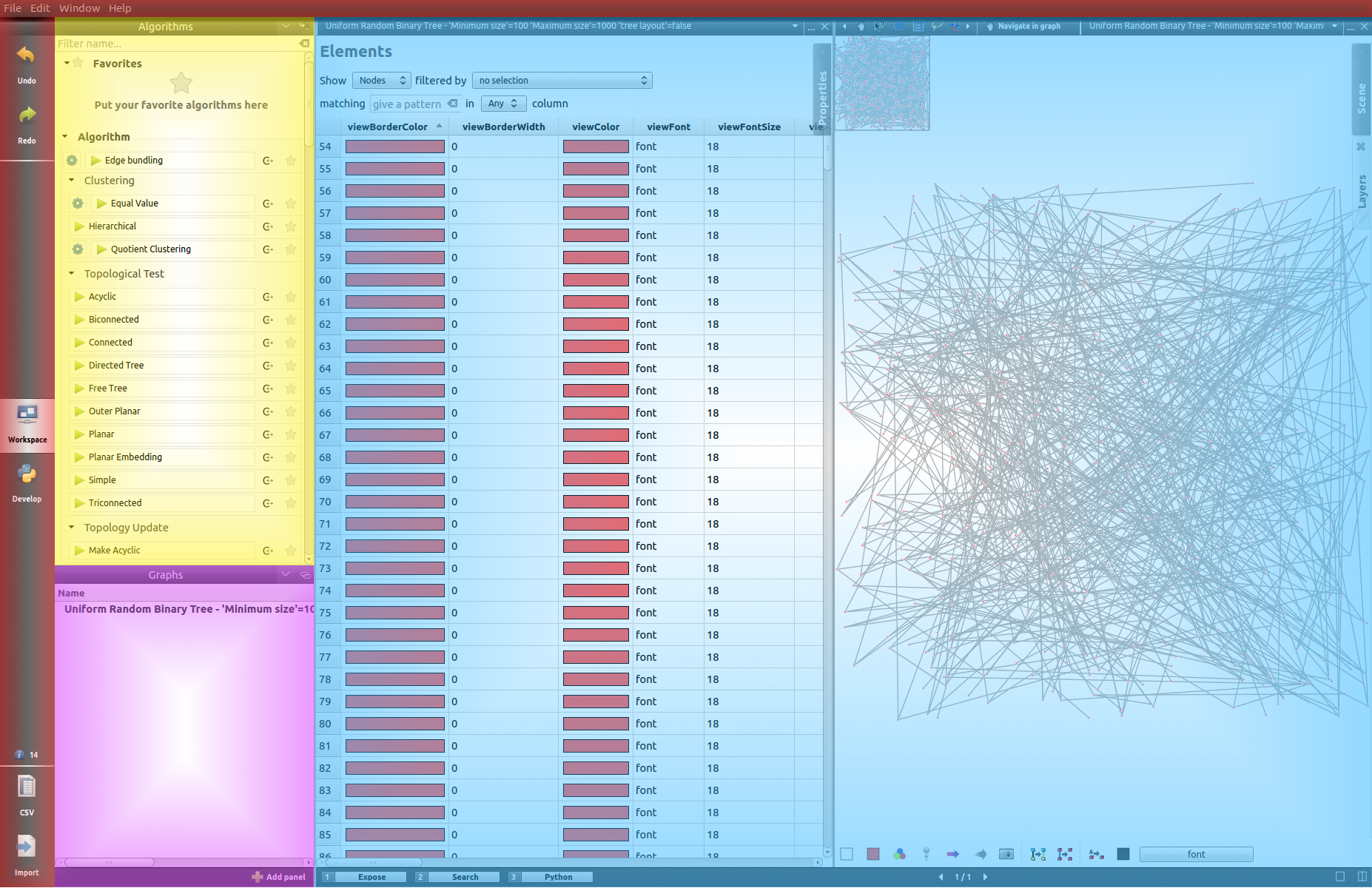Image resolution: width=1372 pixels, height=888 pixels.
Task: Toggle favorite star for Planar algorithm
Action: [x=291, y=434]
